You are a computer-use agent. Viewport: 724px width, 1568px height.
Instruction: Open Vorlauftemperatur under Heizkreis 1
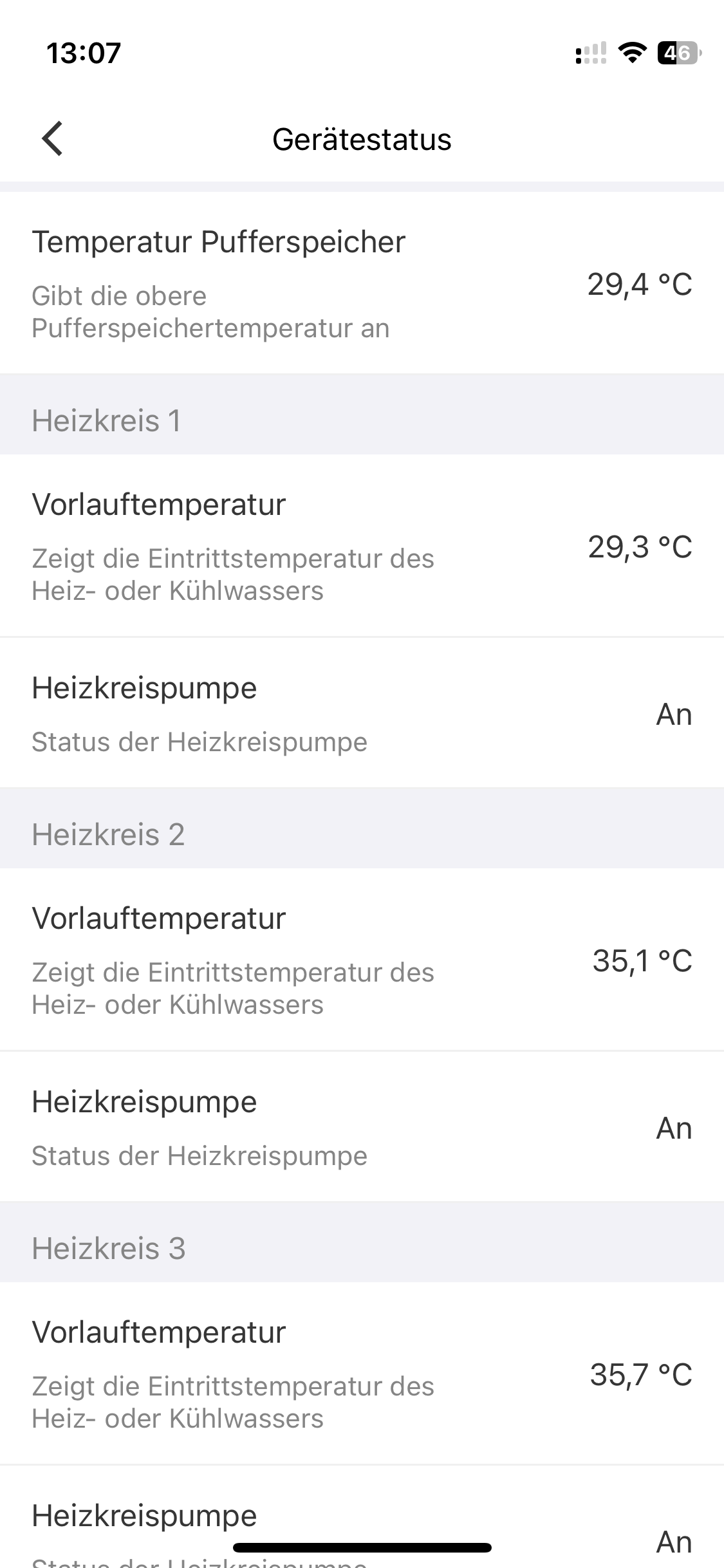[x=362, y=545]
